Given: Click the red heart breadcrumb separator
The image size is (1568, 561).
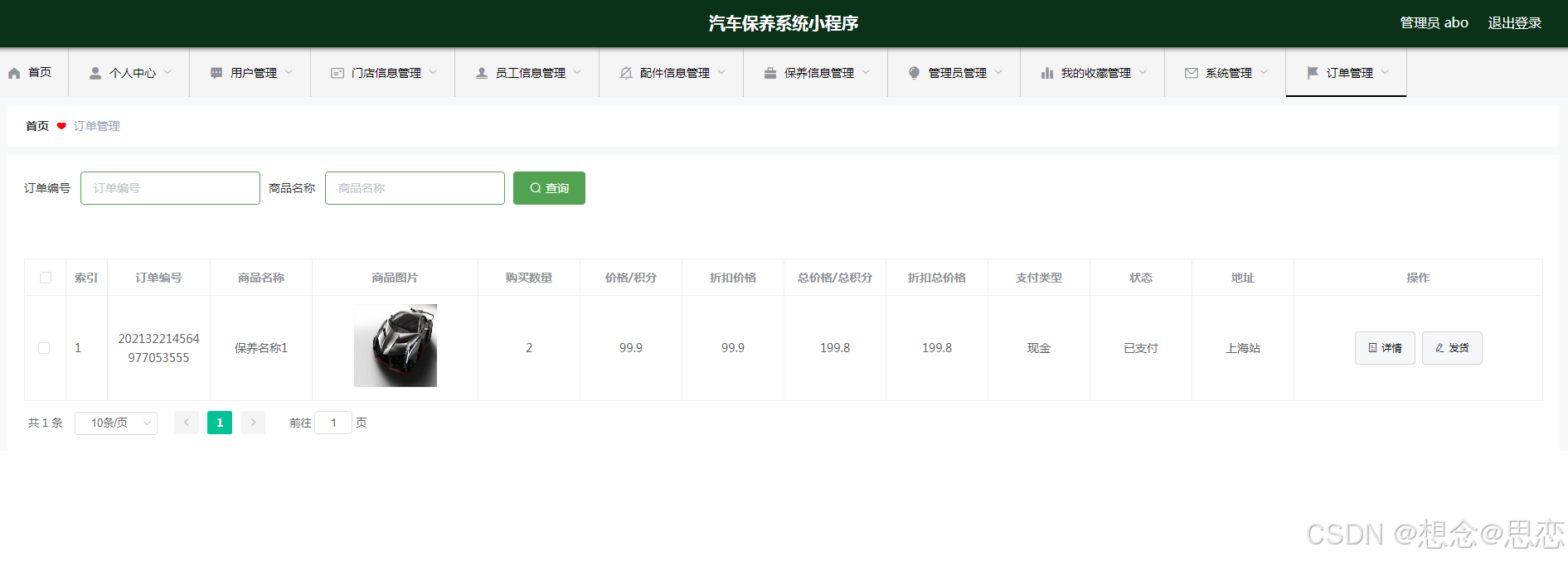Looking at the screenshot, I should 61,126.
